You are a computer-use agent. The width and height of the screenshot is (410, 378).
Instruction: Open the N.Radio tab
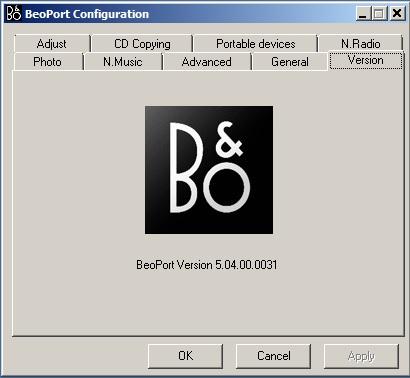(x=360, y=43)
